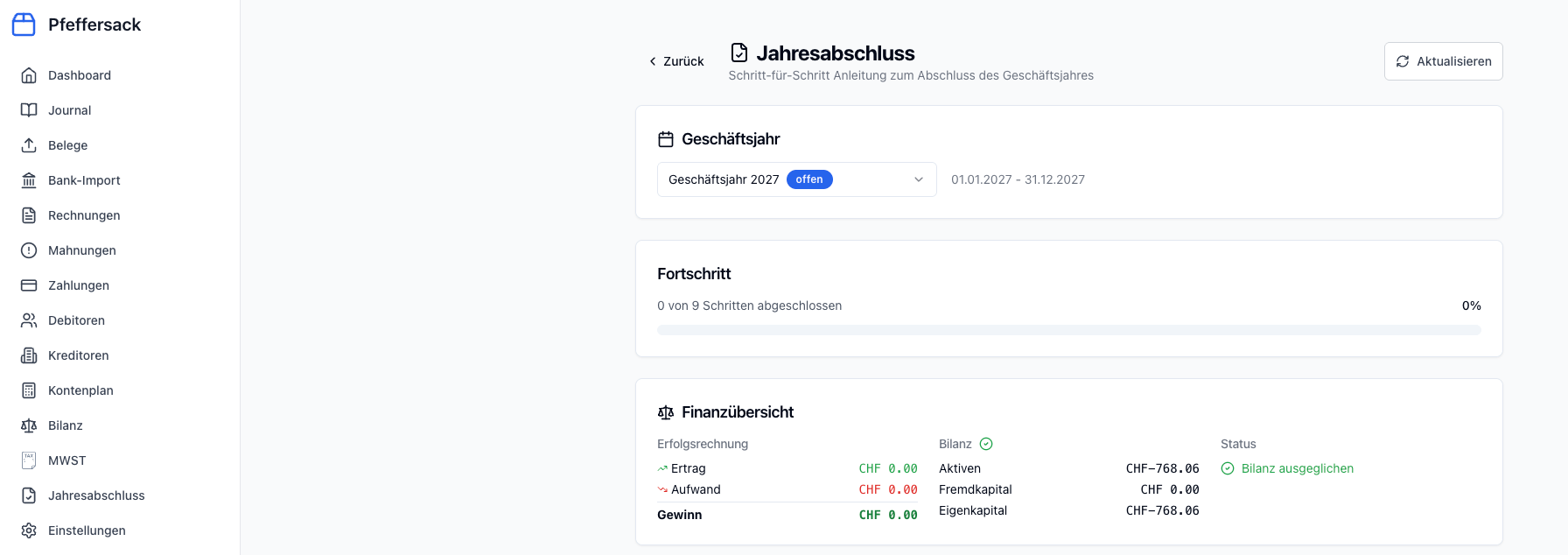Click the Bilanz scales icon
Image resolution: width=1568 pixels, height=555 pixels.
click(x=29, y=425)
